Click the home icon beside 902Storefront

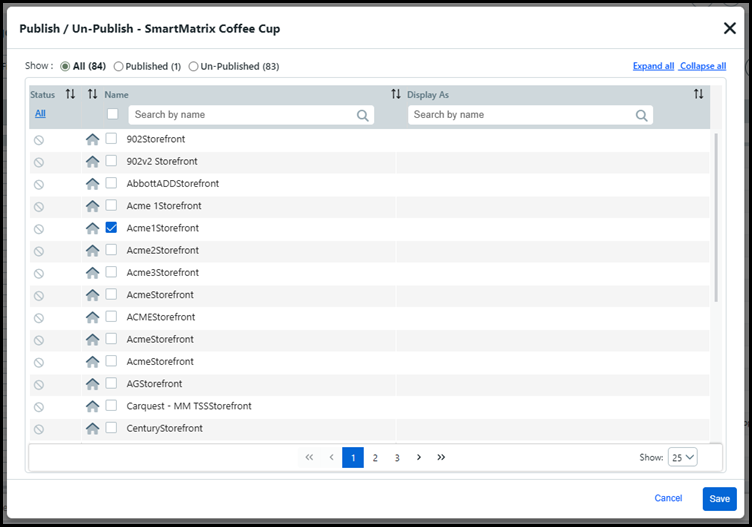coord(93,140)
